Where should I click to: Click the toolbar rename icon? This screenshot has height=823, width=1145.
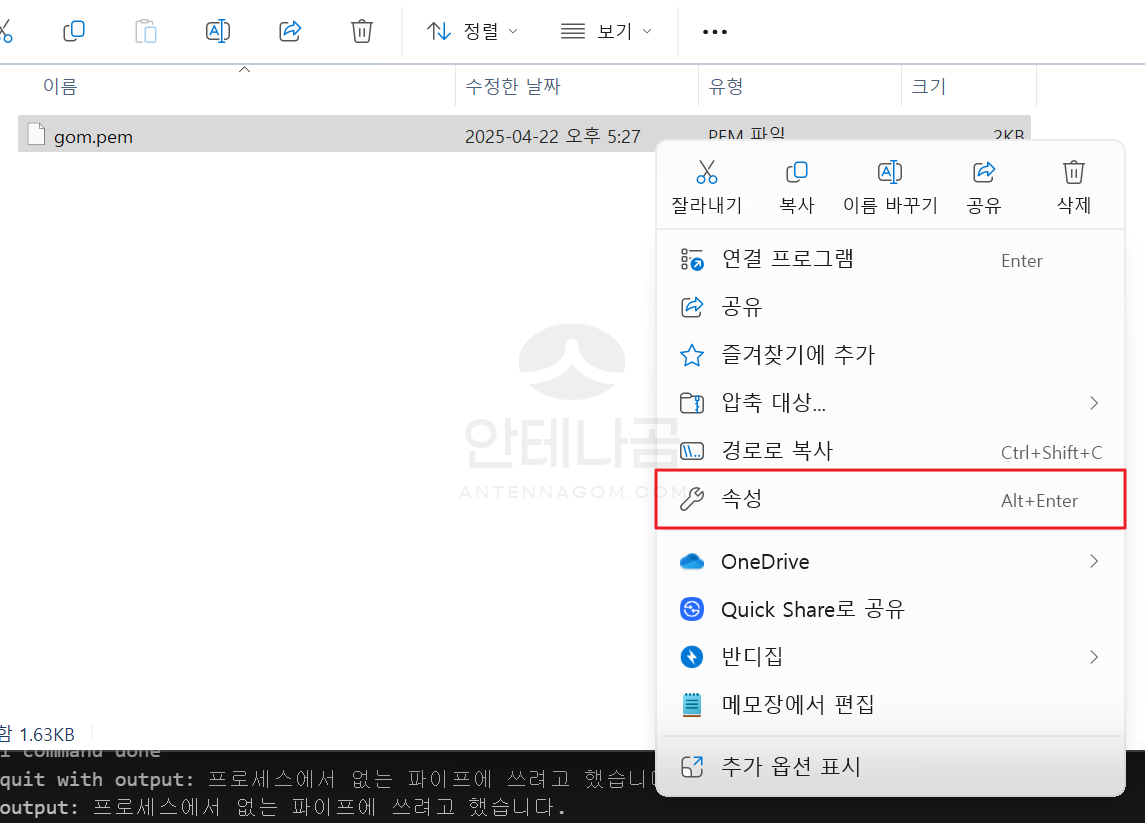pos(218,31)
